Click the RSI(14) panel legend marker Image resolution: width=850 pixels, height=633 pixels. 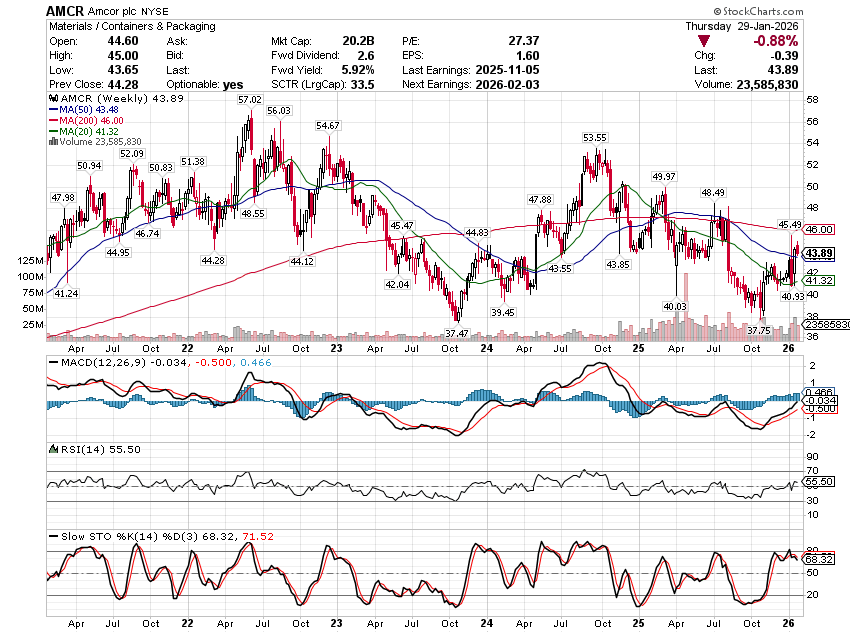click(x=52, y=451)
